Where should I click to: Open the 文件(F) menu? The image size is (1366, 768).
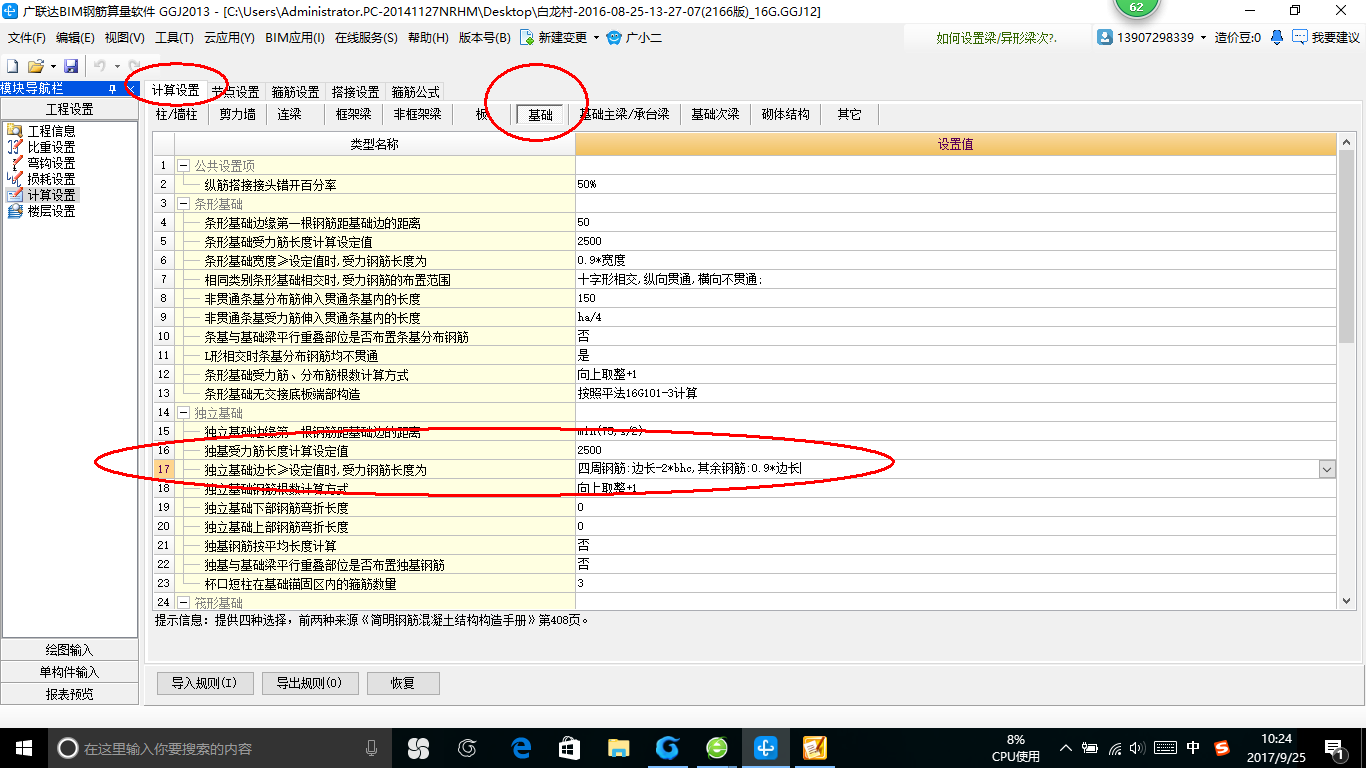tap(27, 38)
